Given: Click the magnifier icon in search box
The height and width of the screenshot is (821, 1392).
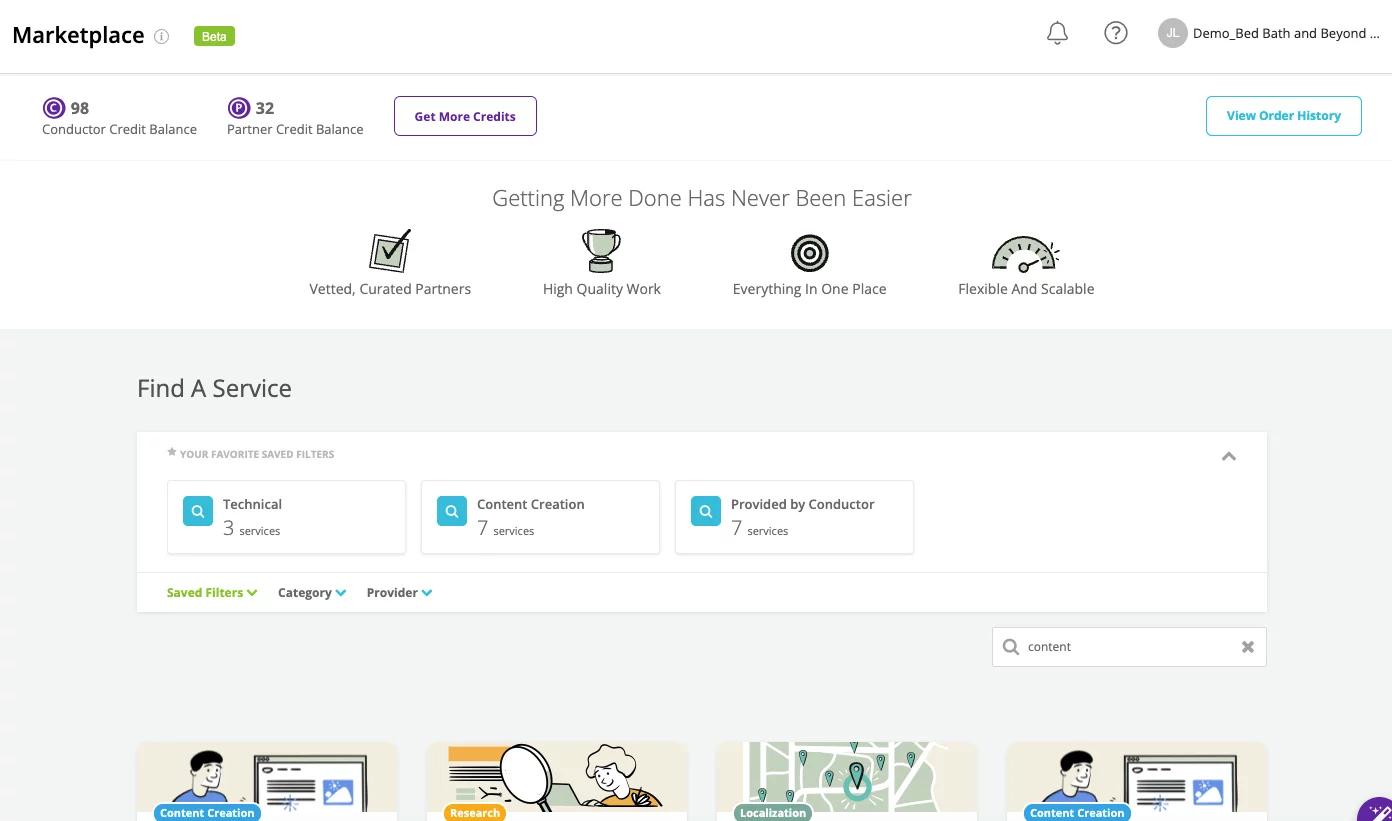Looking at the screenshot, I should tap(1011, 647).
